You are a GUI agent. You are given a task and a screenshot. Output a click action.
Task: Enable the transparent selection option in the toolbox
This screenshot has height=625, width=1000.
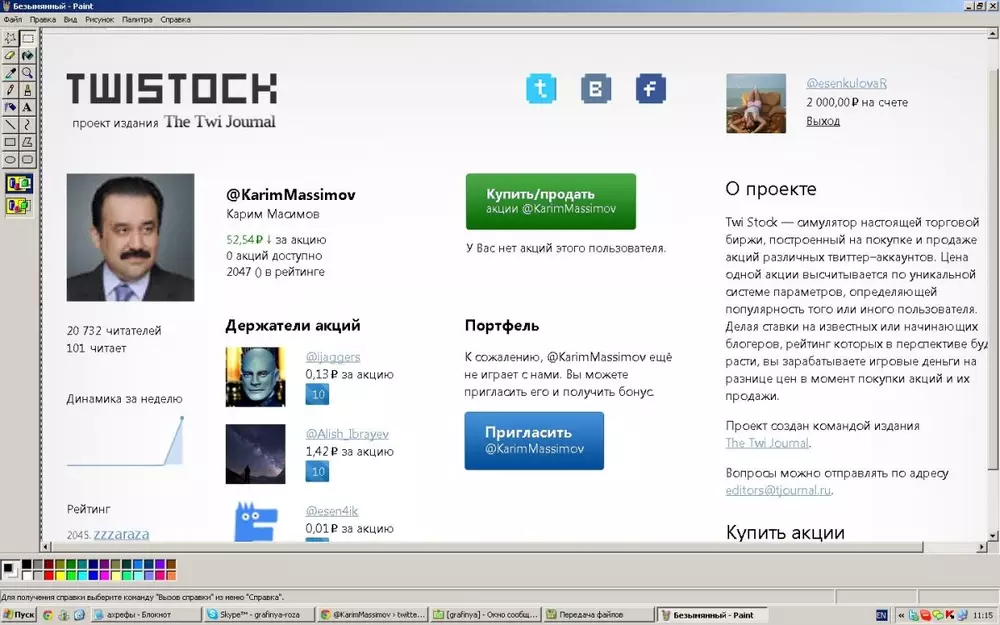(x=19, y=206)
